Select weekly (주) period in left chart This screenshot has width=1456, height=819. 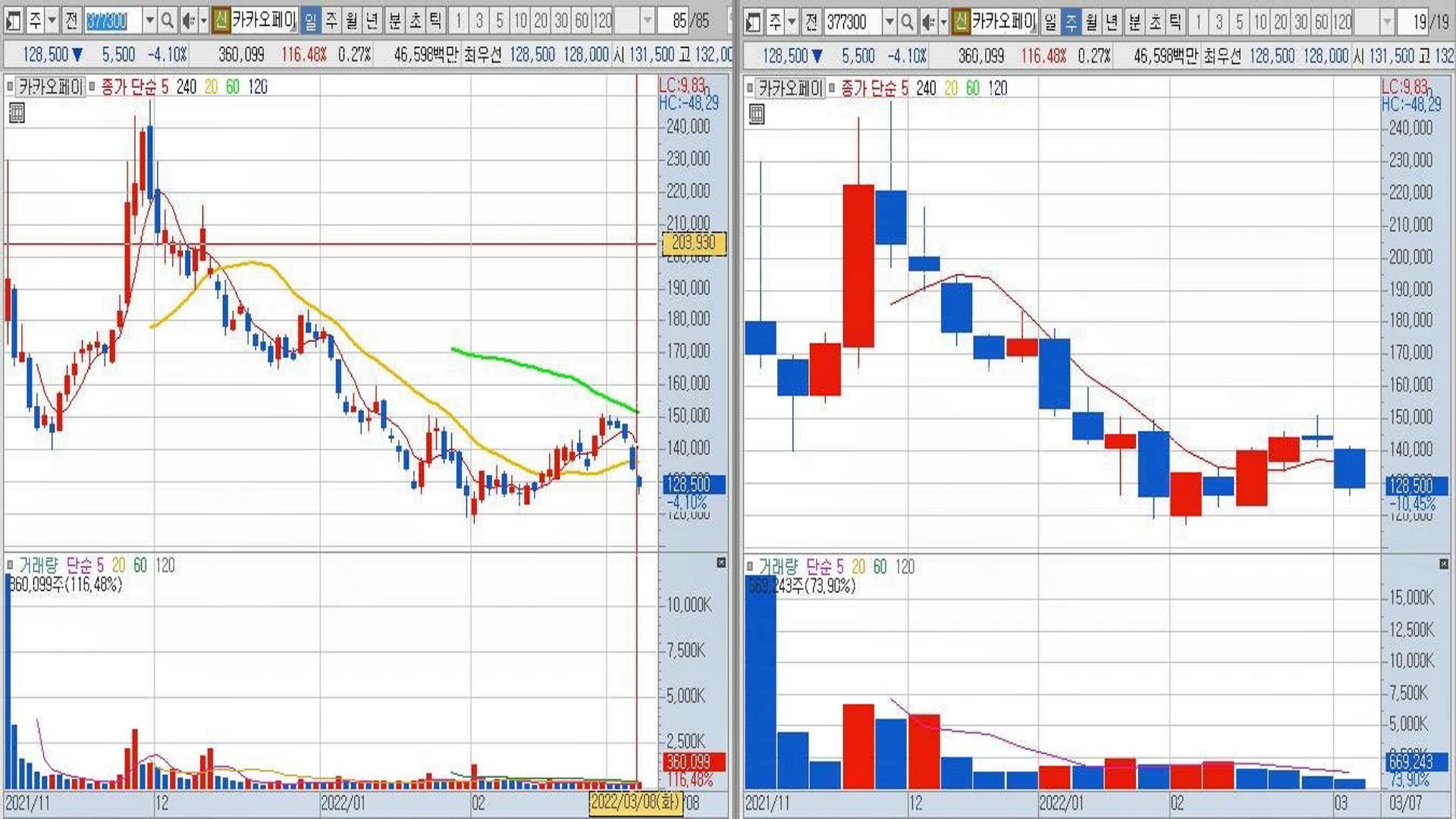[x=331, y=21]
